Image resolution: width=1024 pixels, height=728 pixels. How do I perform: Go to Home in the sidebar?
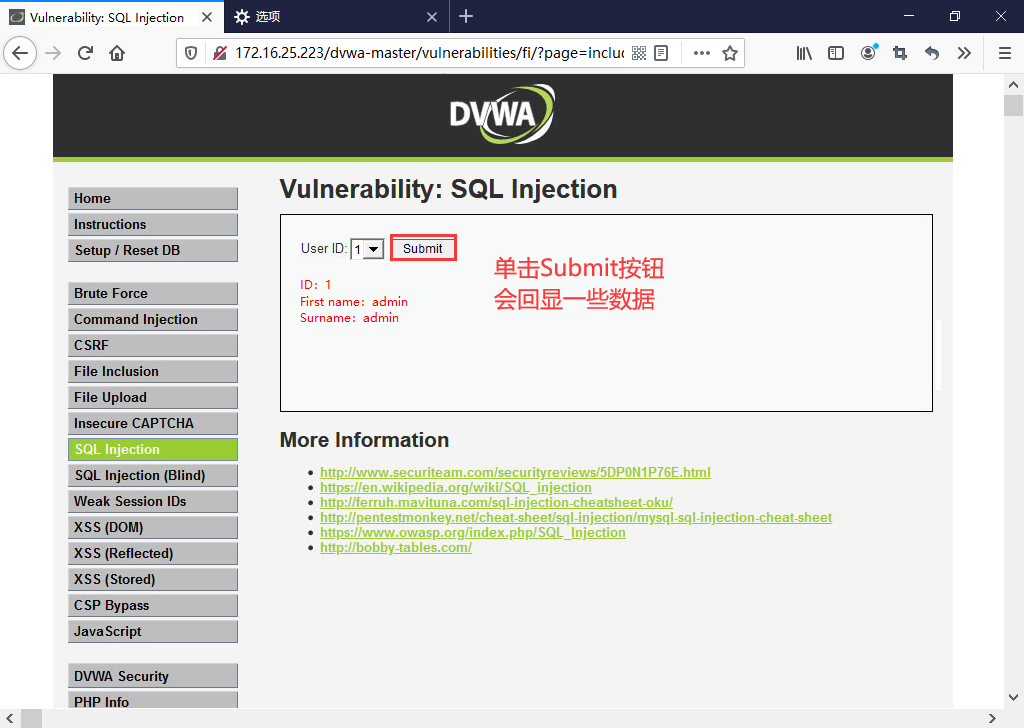coord(153,198)
